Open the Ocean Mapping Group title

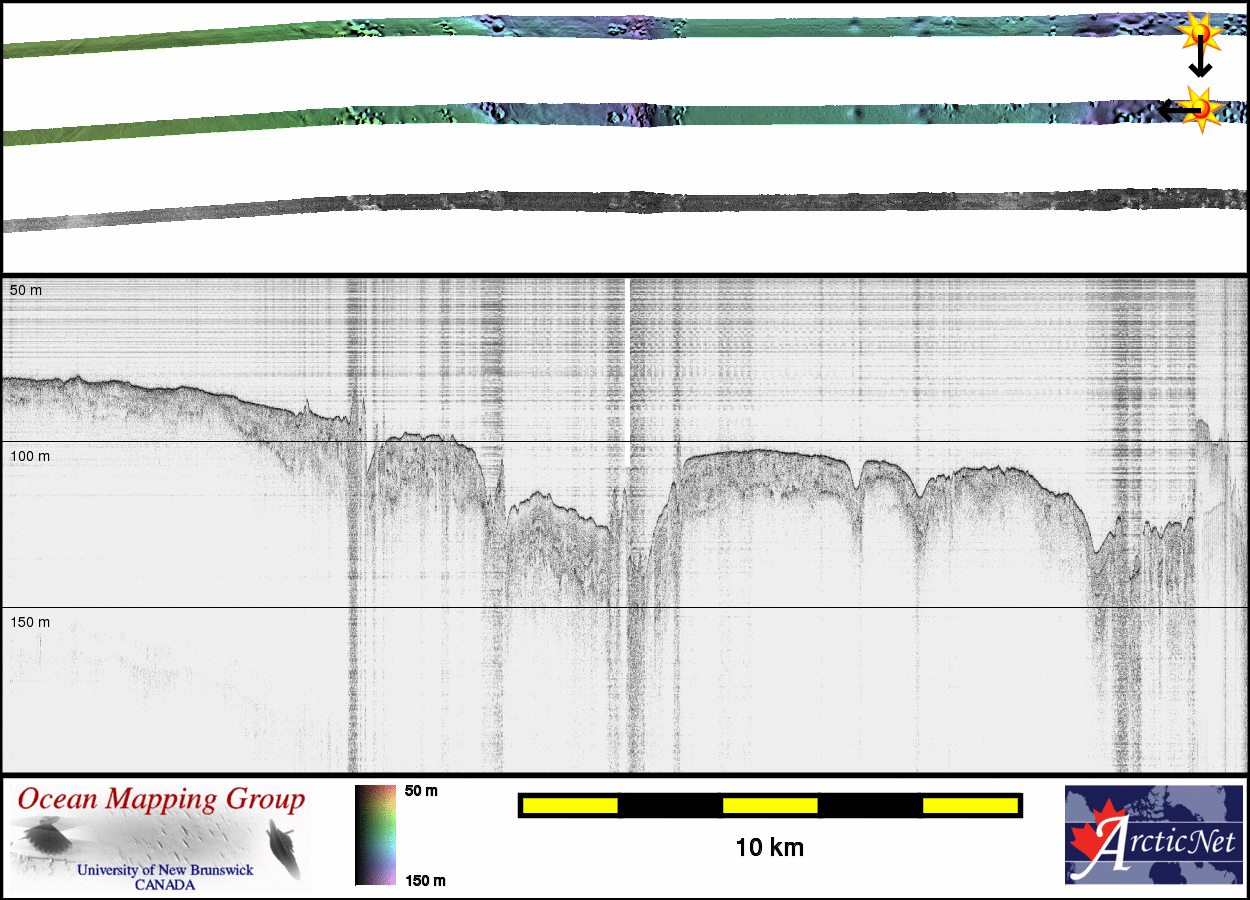point(161,800)
